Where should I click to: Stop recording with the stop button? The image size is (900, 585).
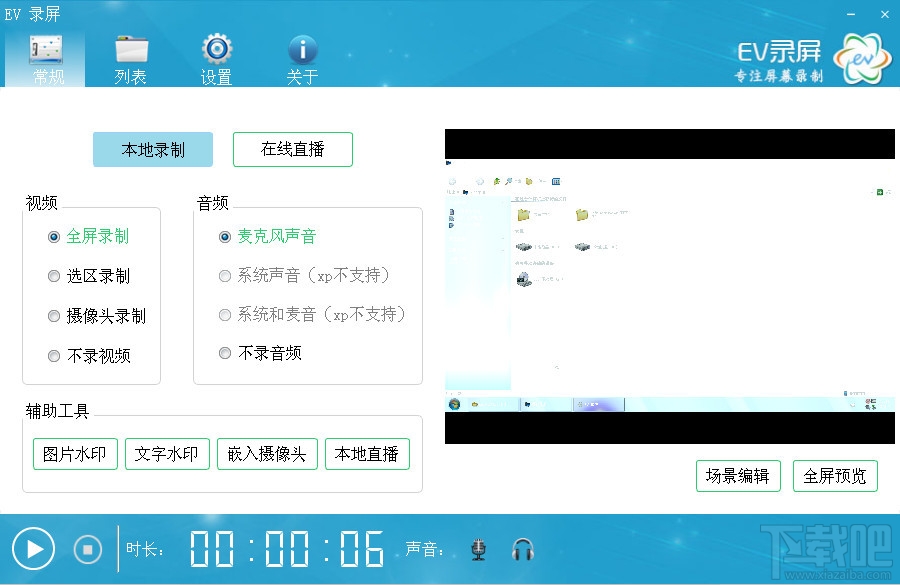click(x=88, y=550)
